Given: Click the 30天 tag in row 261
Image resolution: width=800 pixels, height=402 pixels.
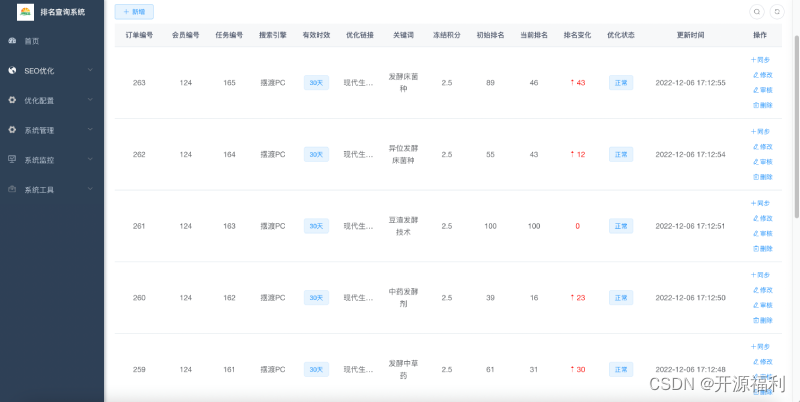Looking at the screenshot, I should (316, 226).
